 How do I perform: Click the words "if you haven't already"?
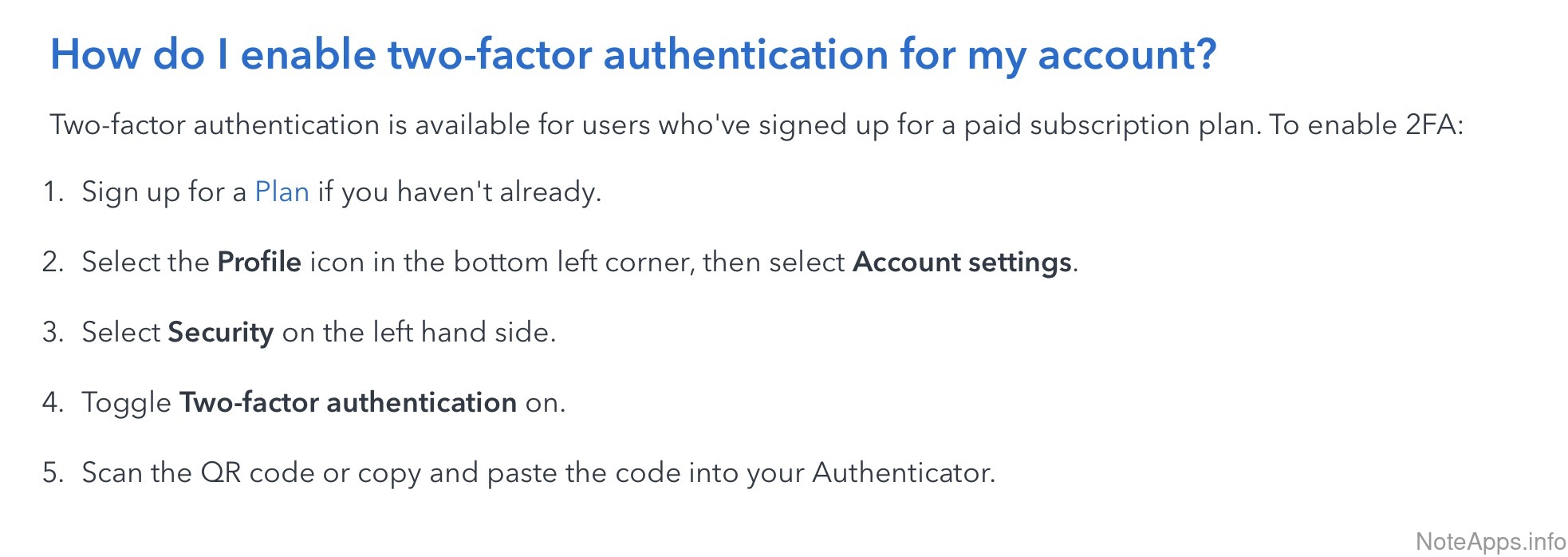pos(459,192)
